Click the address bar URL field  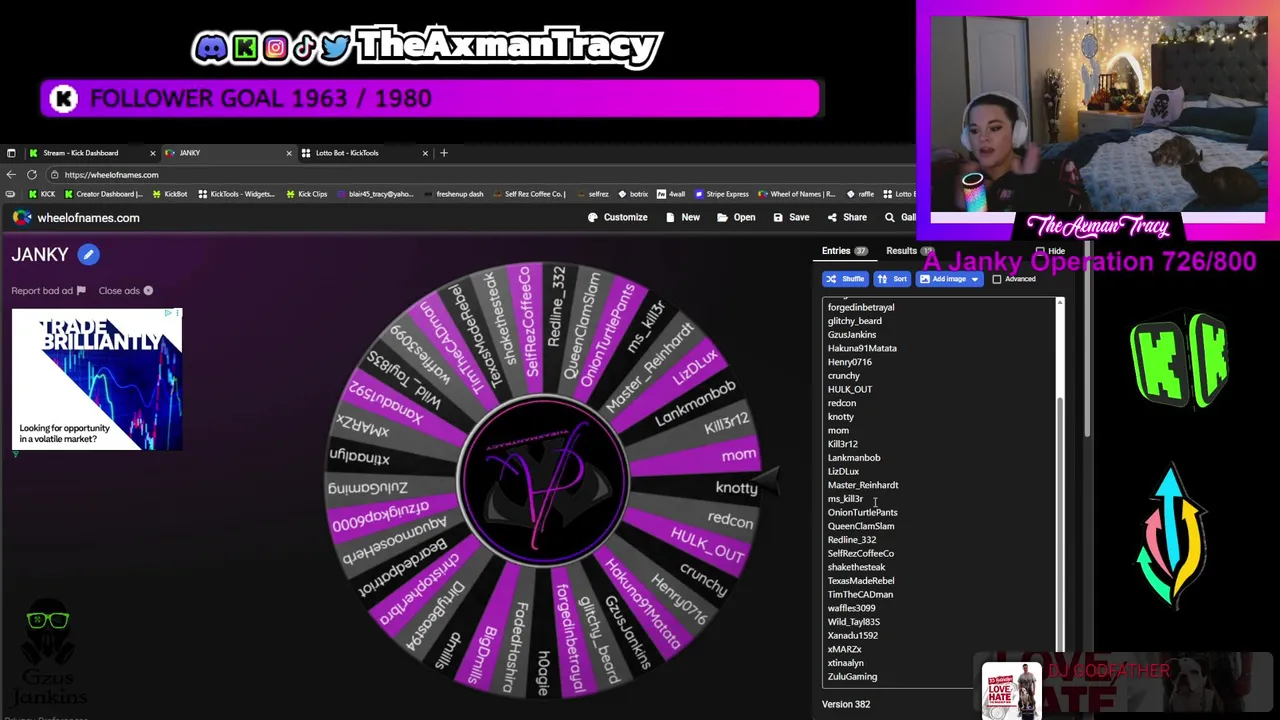(480, 175)
